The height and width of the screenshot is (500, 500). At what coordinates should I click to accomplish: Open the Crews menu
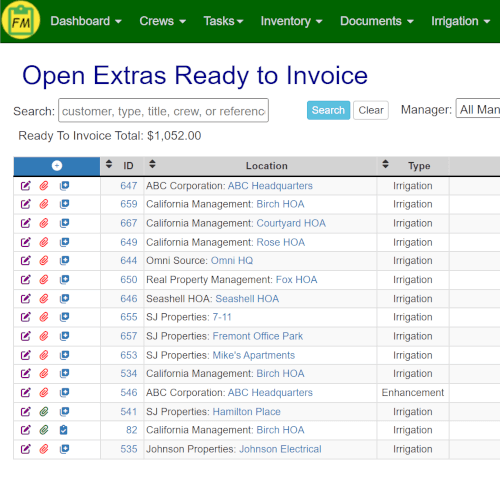pyautogui.click(x=162, y=21)
